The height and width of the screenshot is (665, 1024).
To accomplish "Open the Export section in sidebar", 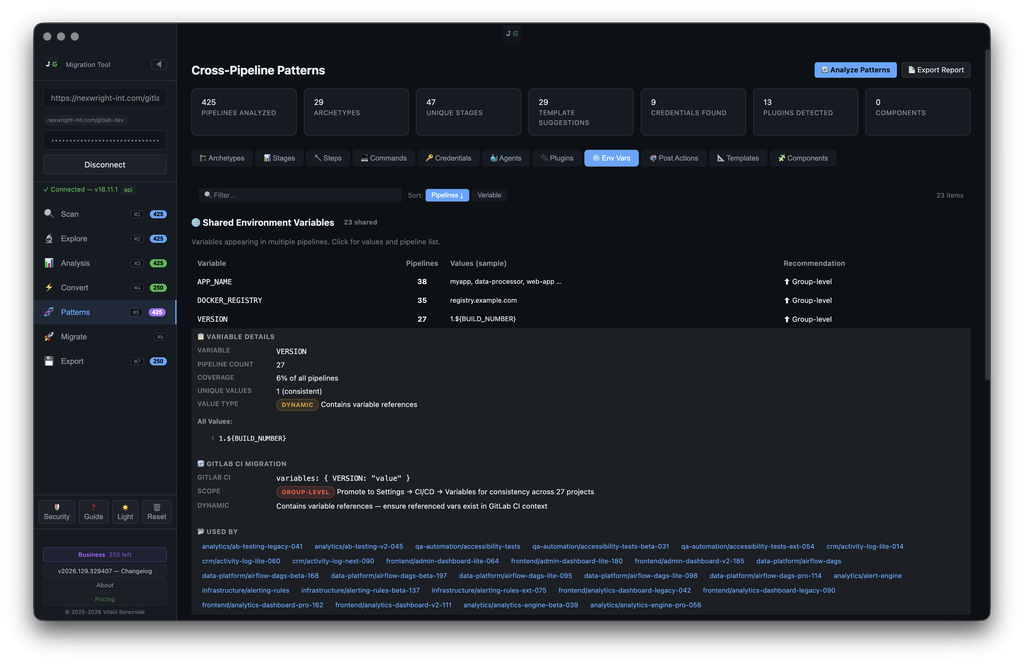I will pyautogui.click(x=104, y=361).
